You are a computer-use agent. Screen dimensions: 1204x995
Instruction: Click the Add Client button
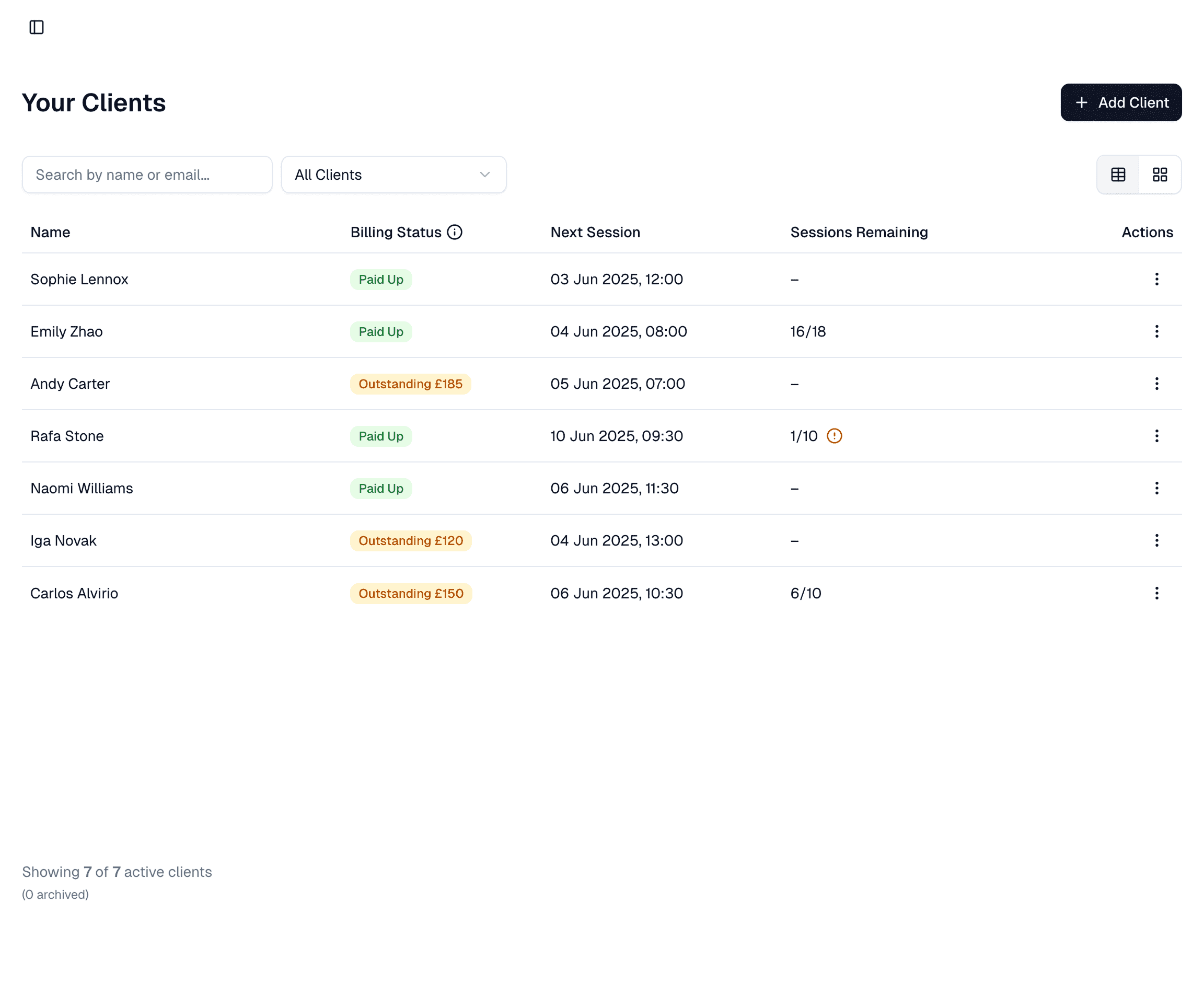(1120, 102)
